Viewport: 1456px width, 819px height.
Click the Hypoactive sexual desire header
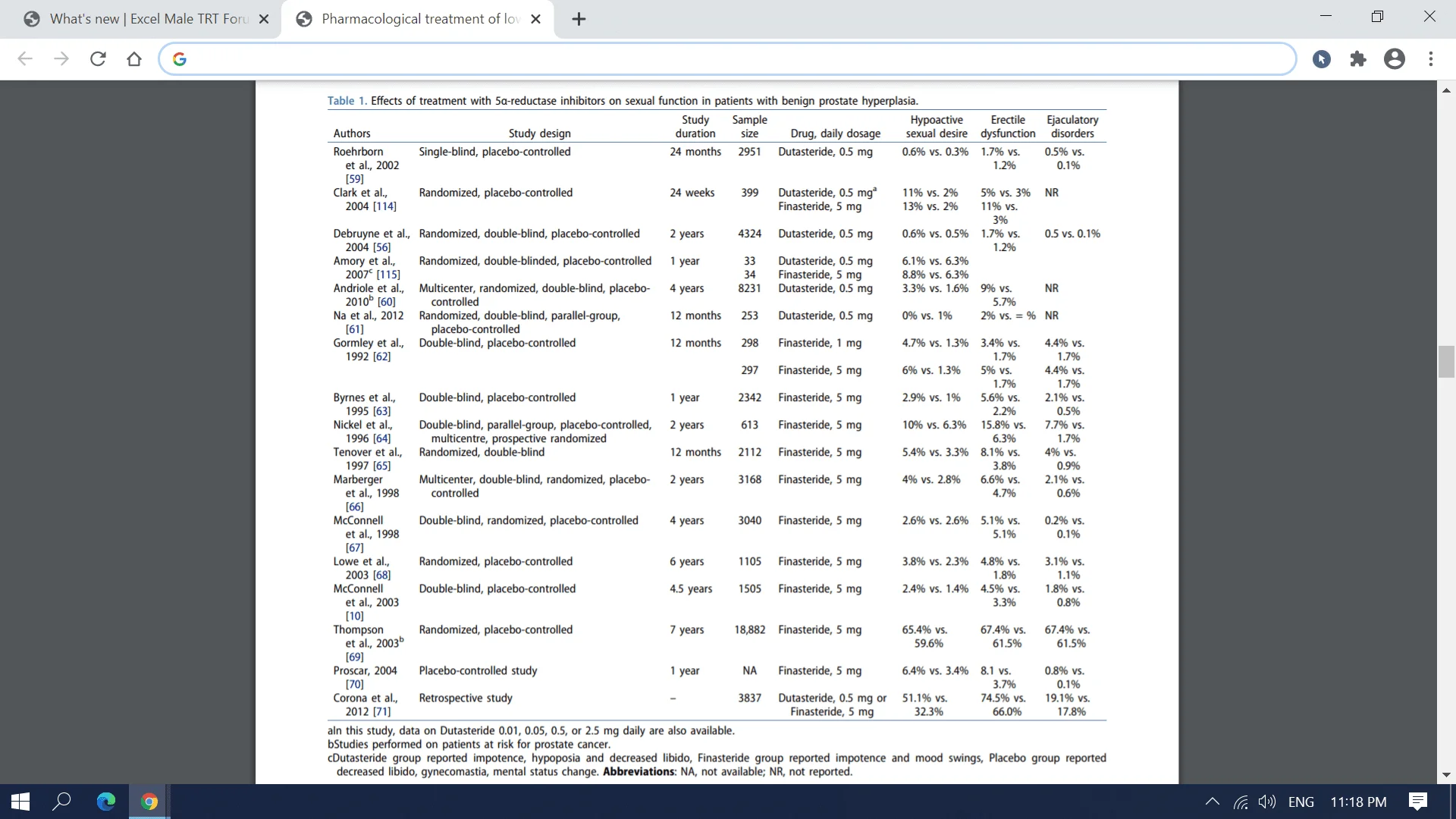tap(937, 127)
